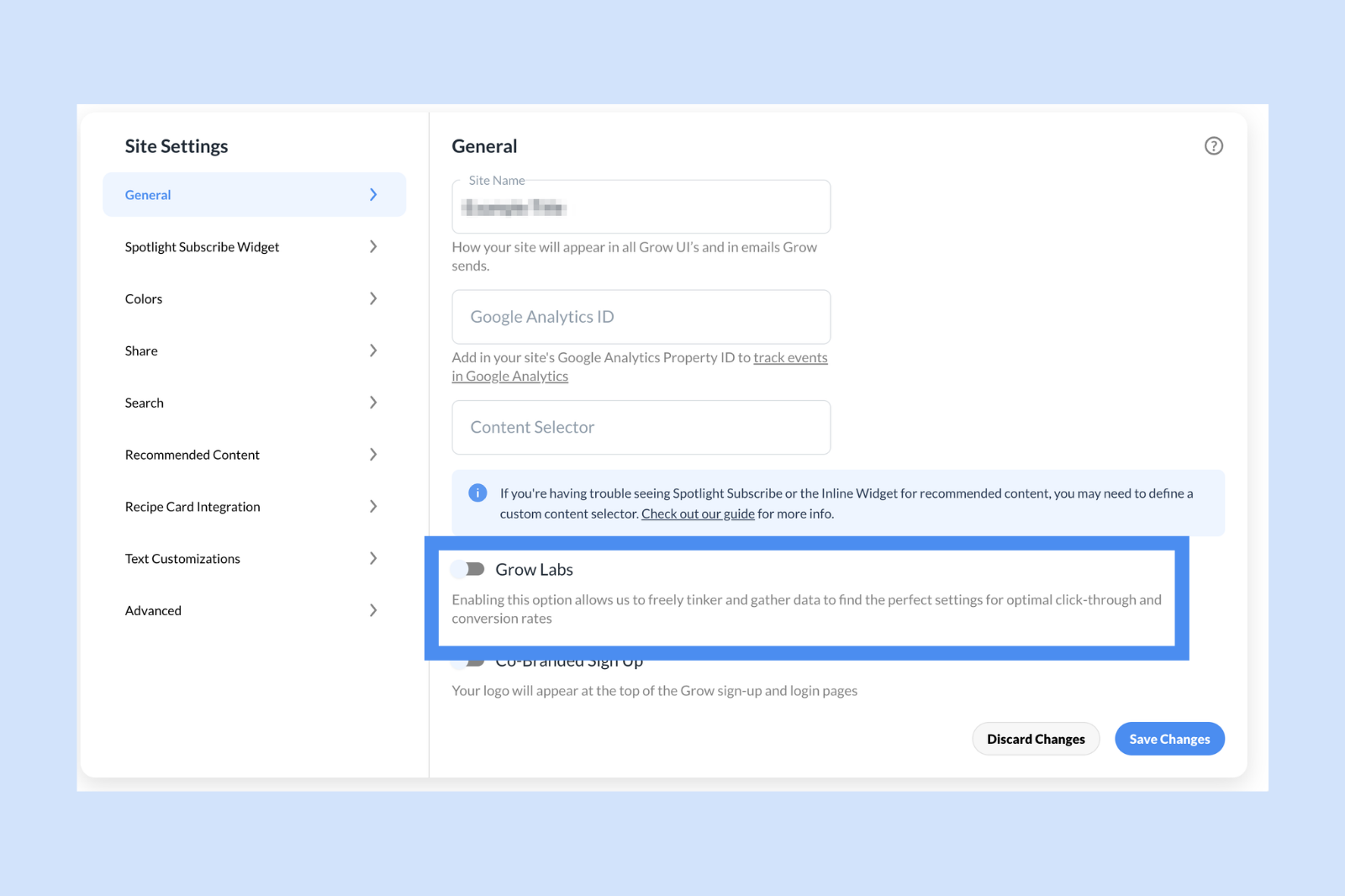1345x896 pixels.
Task: Open Recipe Card Integration settings
Action: (x=254, y=506)
